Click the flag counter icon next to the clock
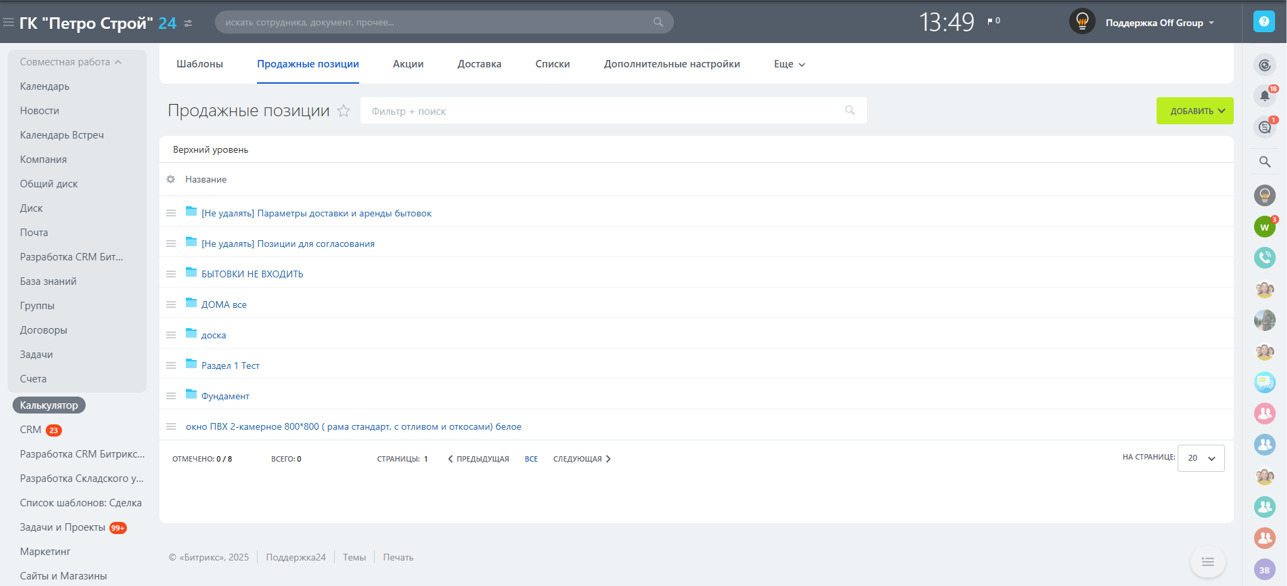This screenshot has height=586, width=1287. tap(994, 21)
